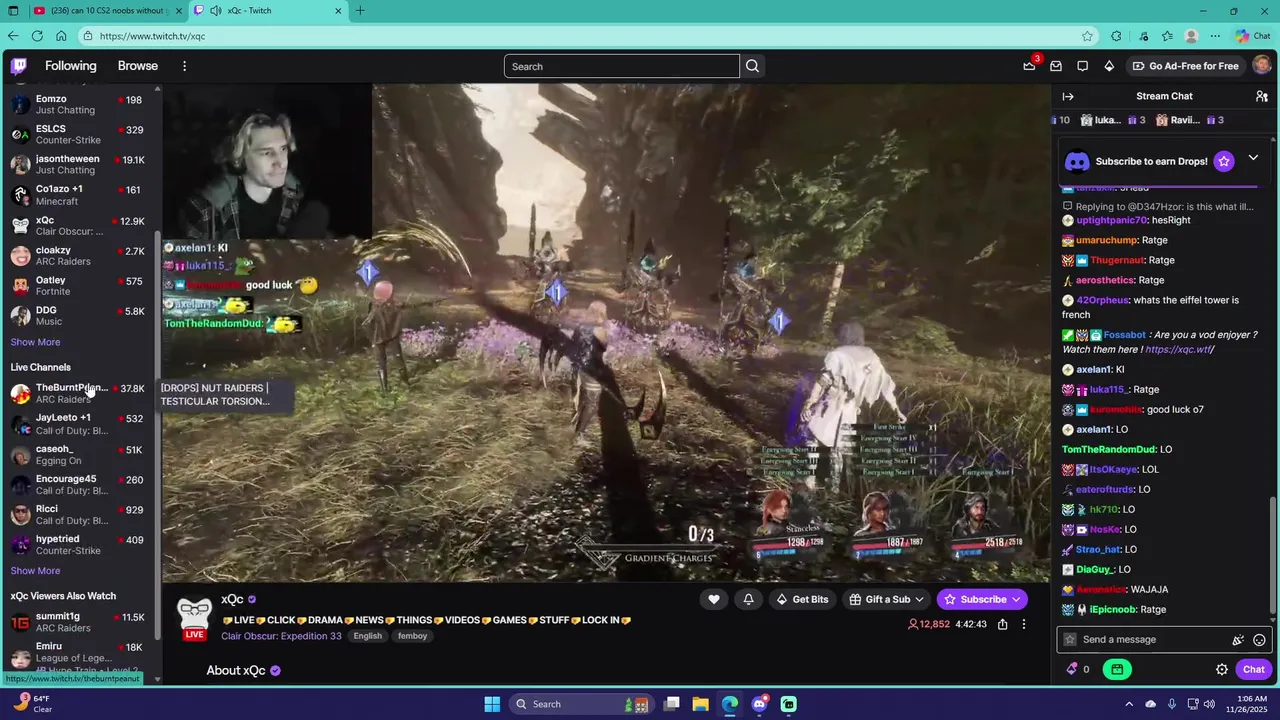Open cloakzy ARC Raiders channel
The height and width of the screenshot is (720, 1280).
point(78,255)
